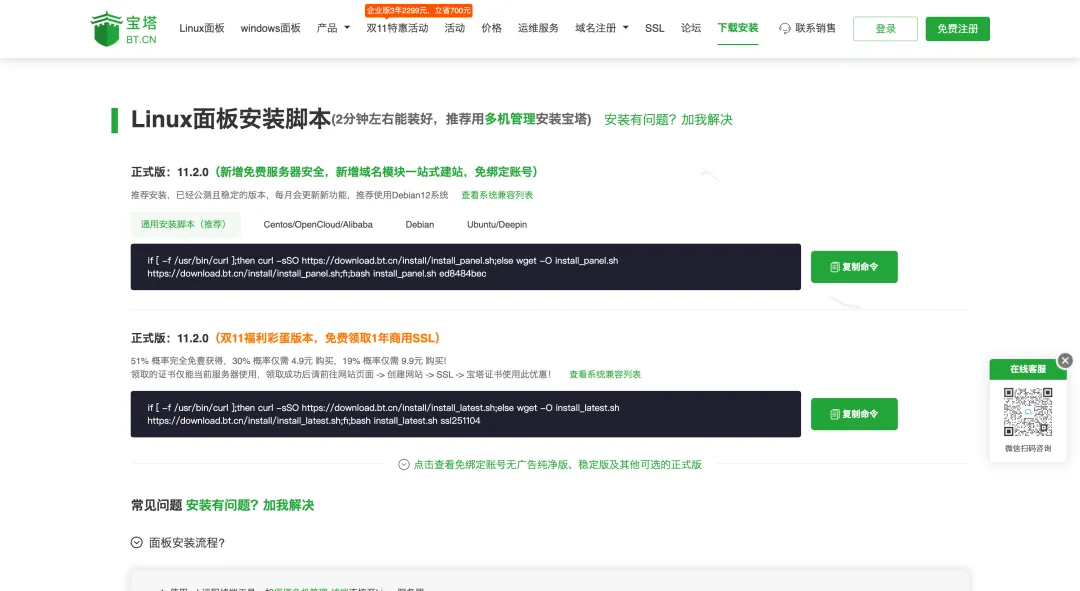Viewport: 1080px width, 591px height.
Task: Copy the install_panel.sh command
Action: tap(854, 267)
